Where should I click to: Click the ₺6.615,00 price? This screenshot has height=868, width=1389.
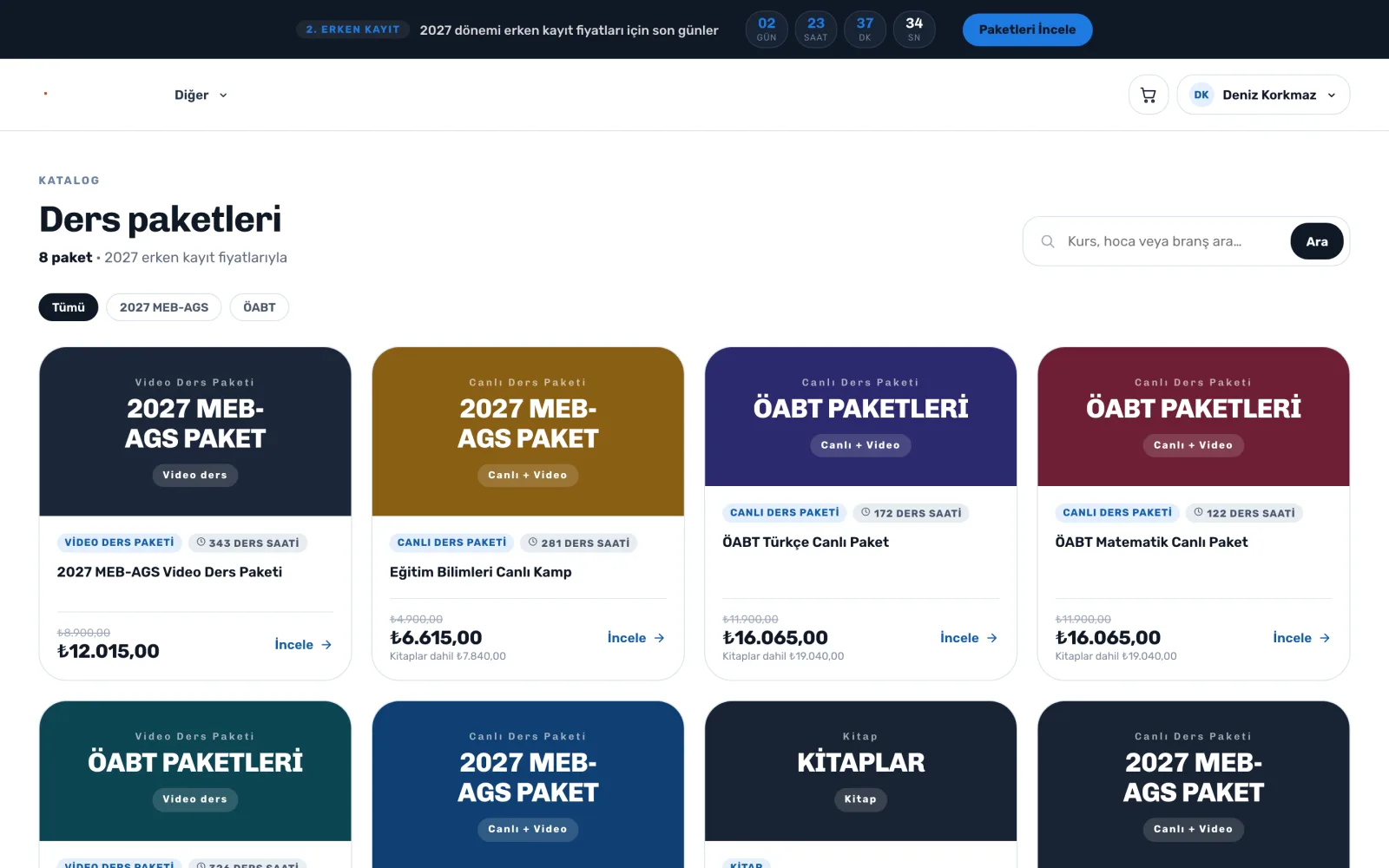tap(436, 638)
